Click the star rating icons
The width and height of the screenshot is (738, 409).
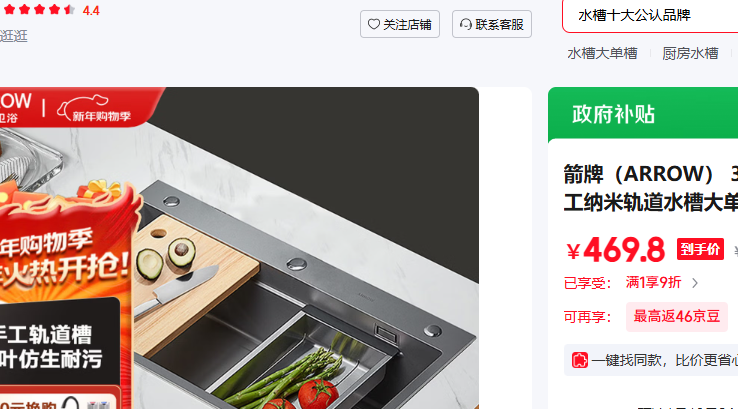[40, 9]
